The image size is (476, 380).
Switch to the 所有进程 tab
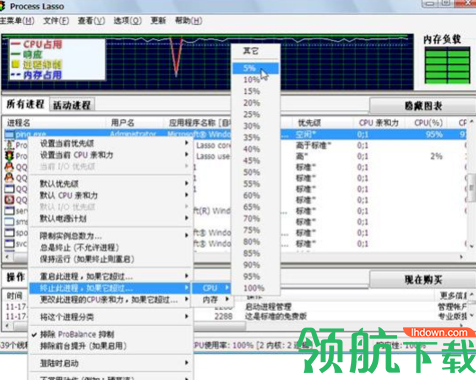pos(25,104)
